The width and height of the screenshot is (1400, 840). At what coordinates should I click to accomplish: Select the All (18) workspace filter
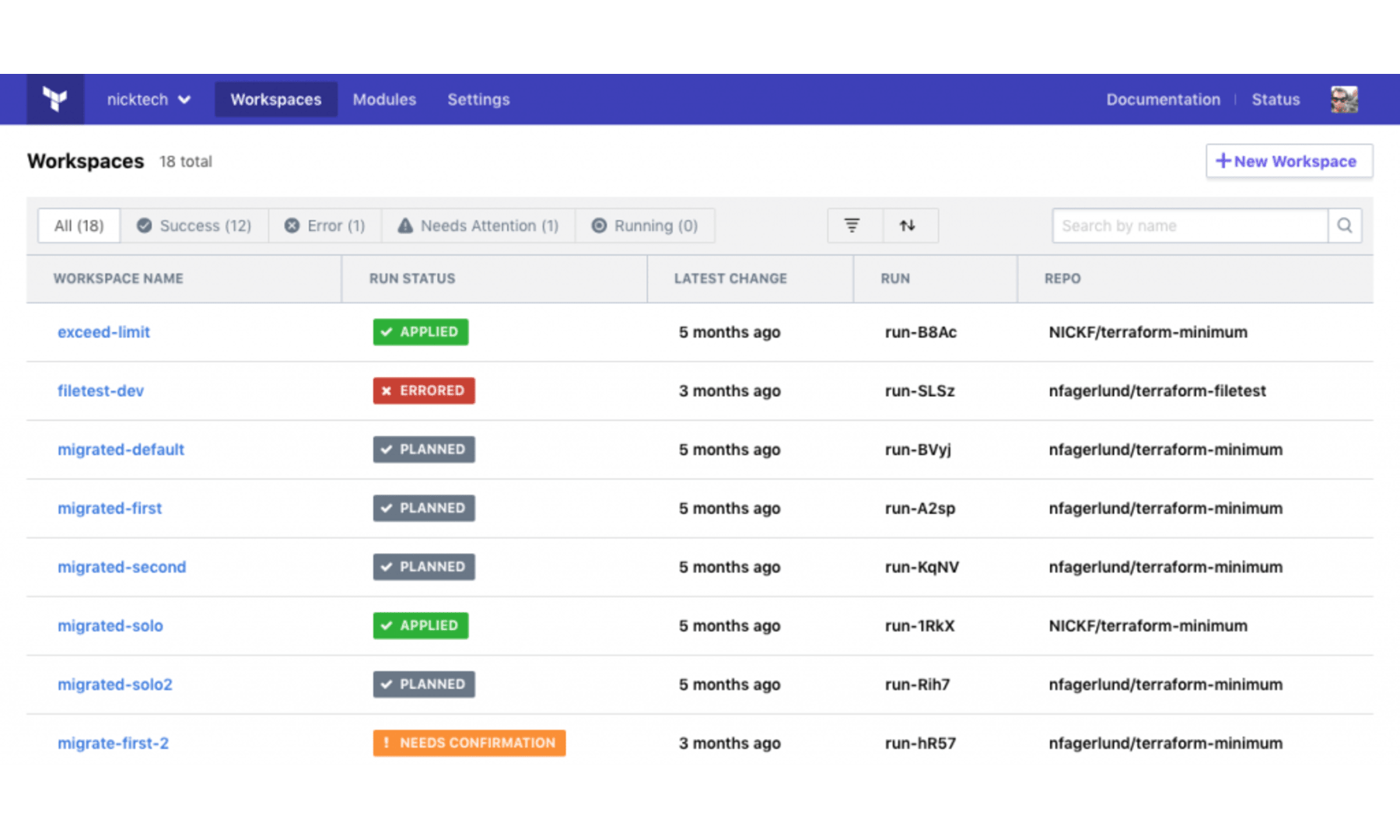point(78,226)
